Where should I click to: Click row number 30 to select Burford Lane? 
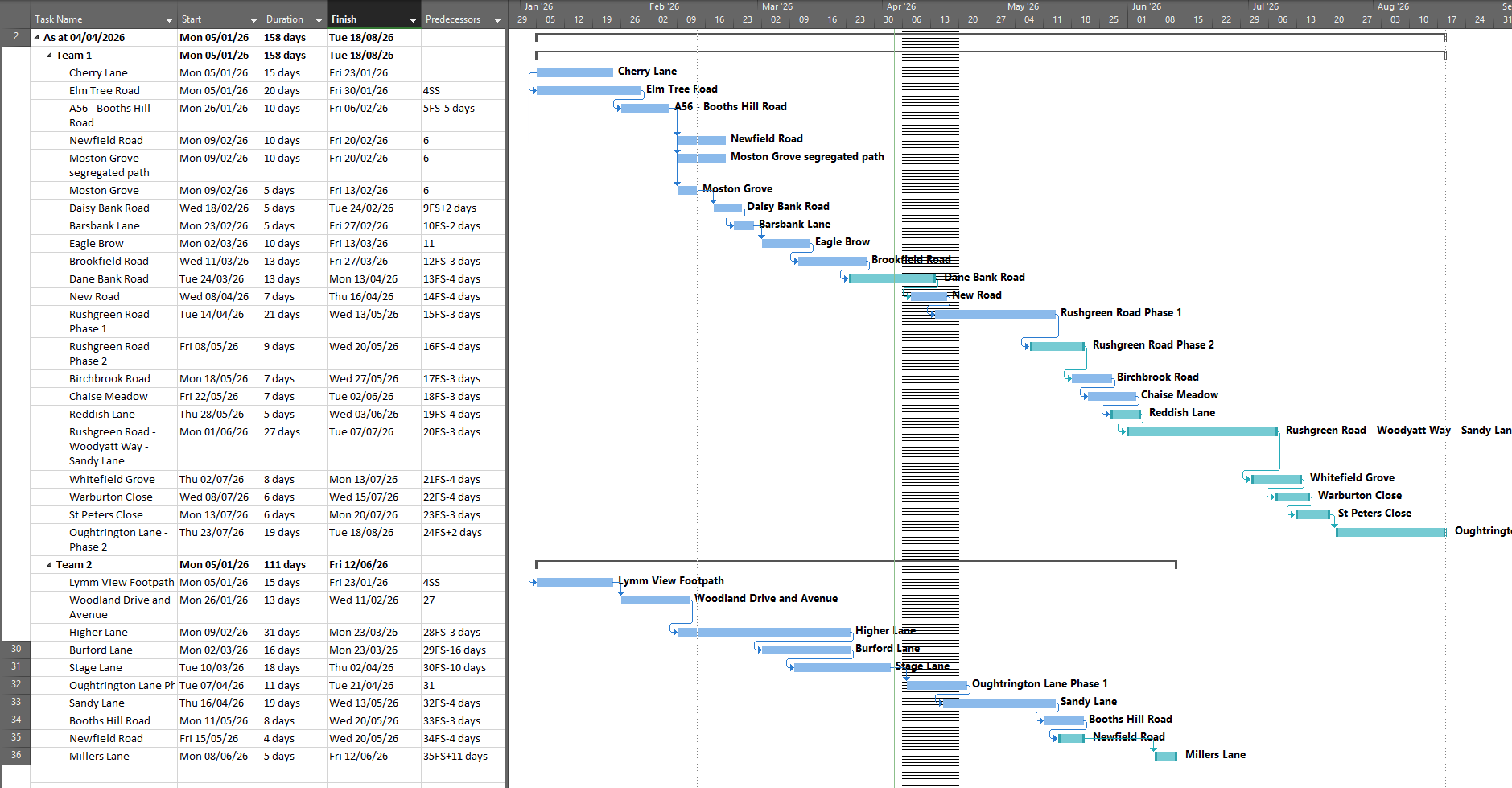click(x=15, y=650)
